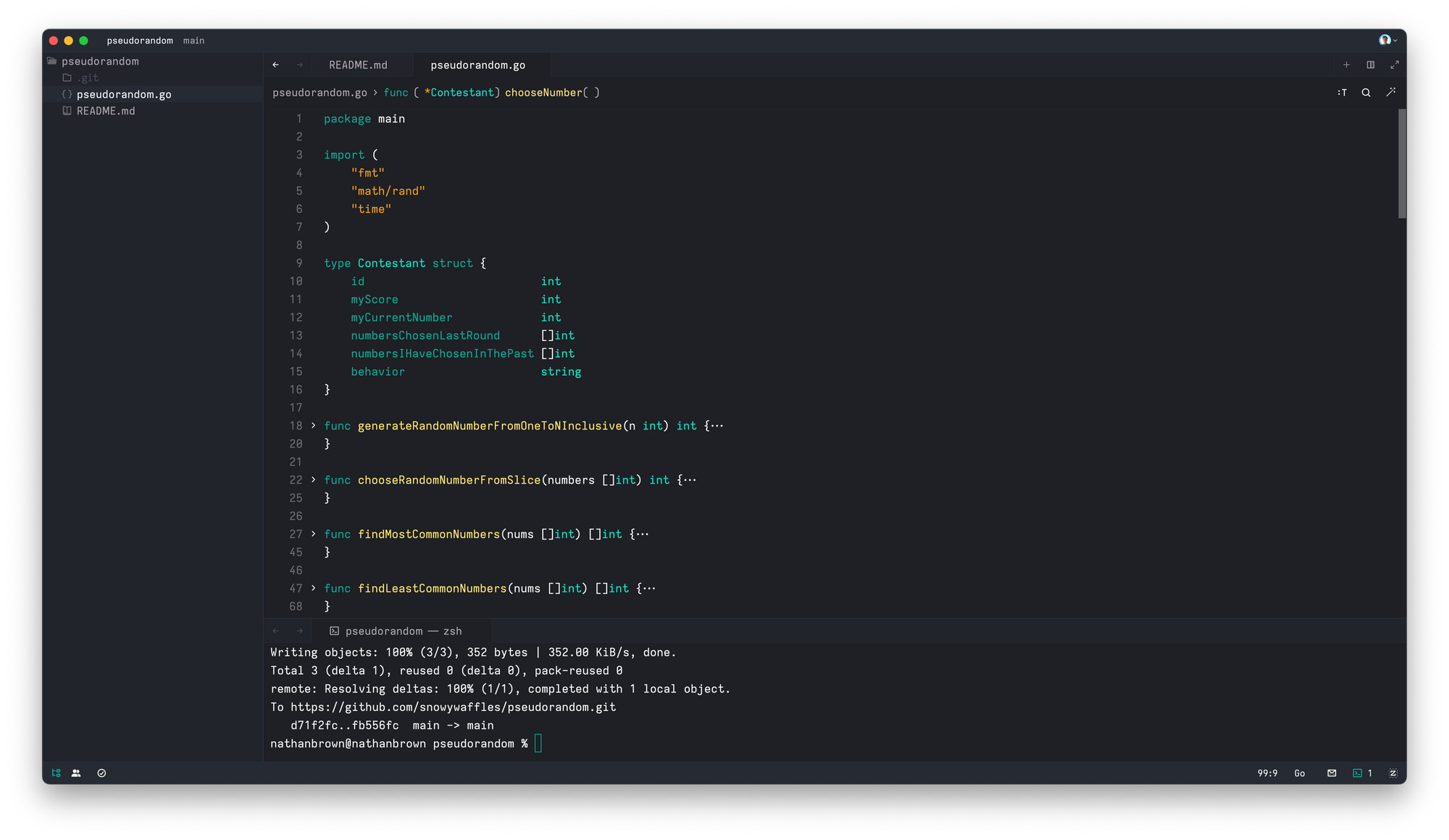The image size is (1449, 840).
Task: Expand folded chooseRandomNumberFromSlice via chevron
Action: click(314, 480)
